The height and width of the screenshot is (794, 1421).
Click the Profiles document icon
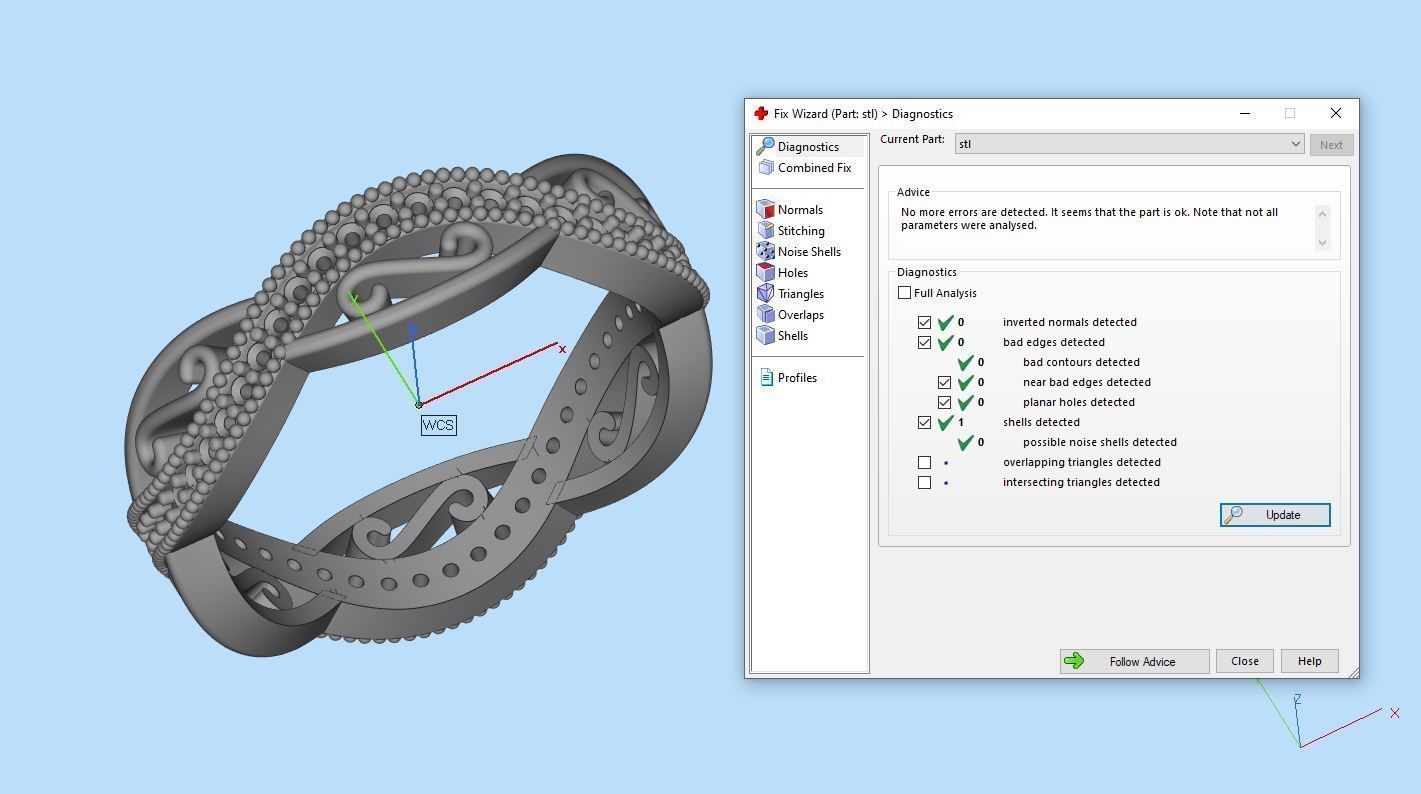(x=767, y=378)
